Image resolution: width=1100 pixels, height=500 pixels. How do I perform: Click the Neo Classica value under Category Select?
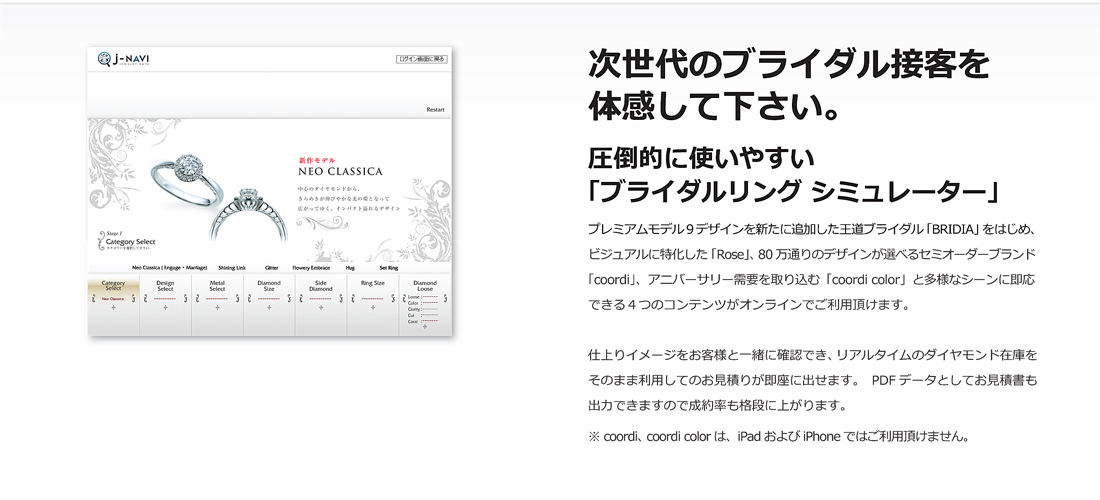click(x=112, y=299)
